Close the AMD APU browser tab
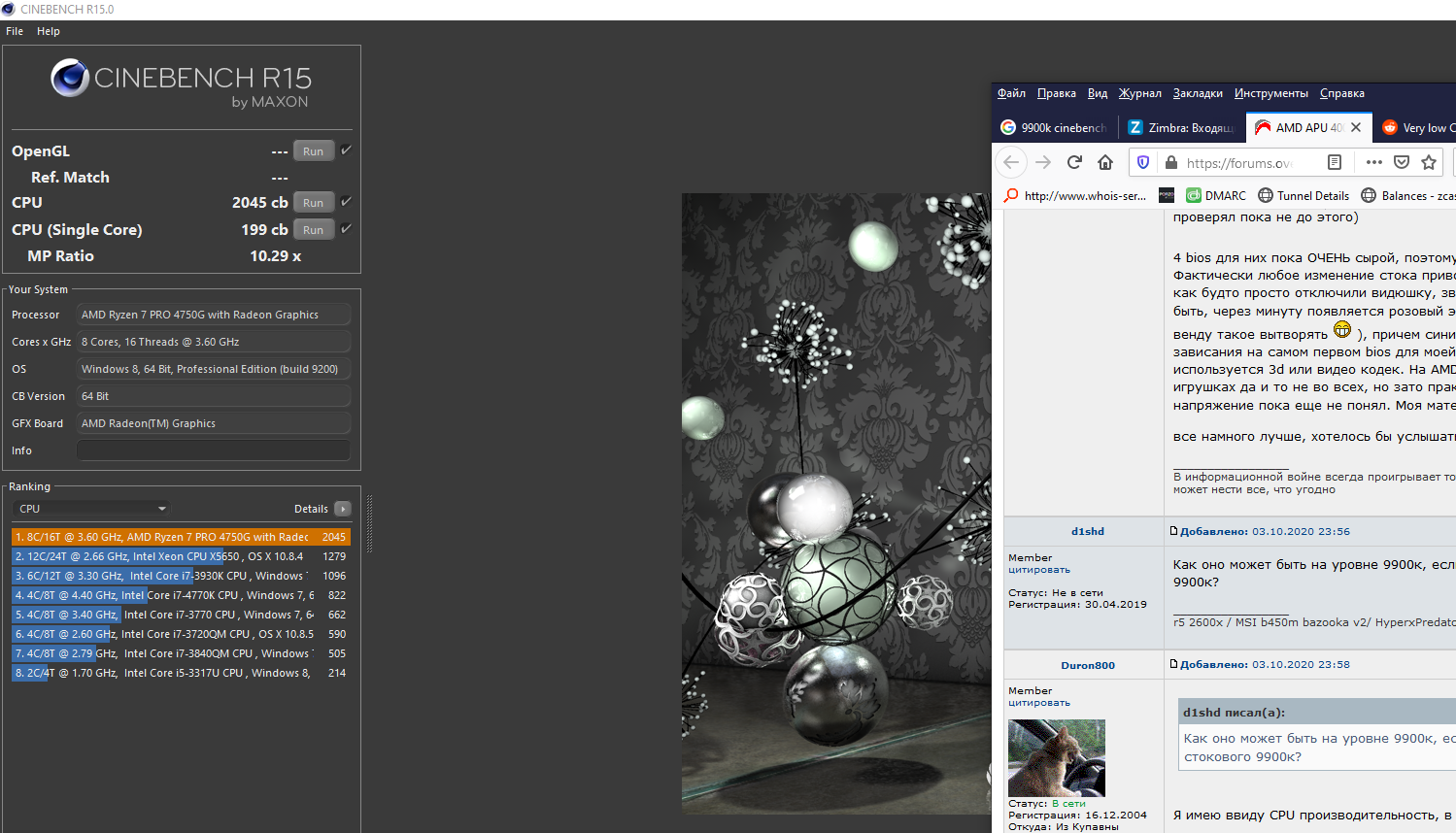Viewport: 1456px width, 833px height. [1356, 127]
